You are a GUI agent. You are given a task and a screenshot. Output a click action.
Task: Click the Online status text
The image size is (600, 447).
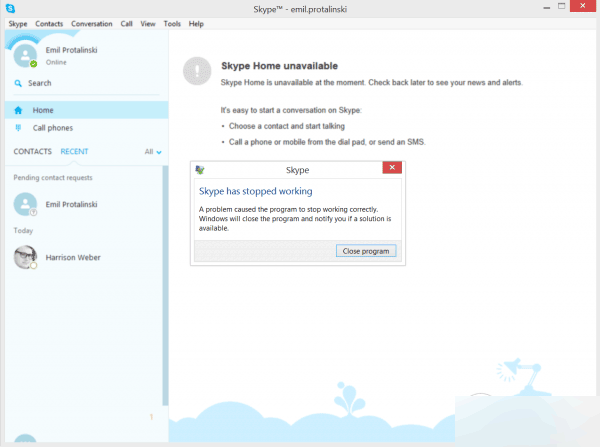pyautogui.click(x=56, y=62)
